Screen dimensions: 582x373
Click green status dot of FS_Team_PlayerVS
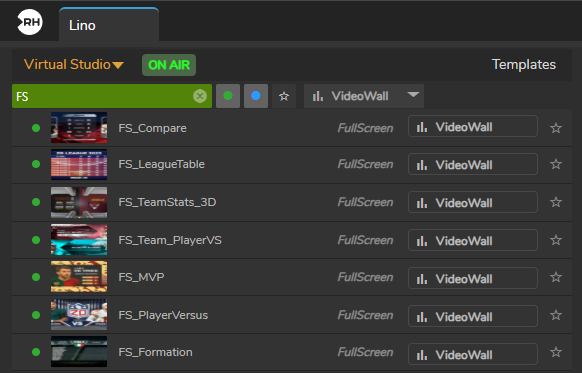(36, 240)
